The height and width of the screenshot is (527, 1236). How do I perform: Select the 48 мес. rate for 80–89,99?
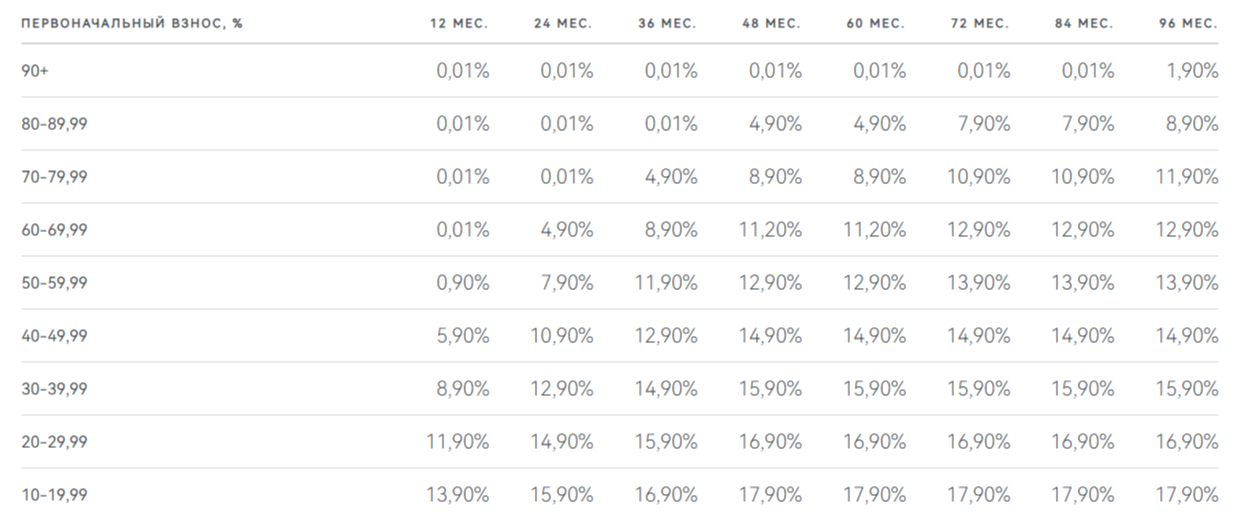tap(775, 124)
